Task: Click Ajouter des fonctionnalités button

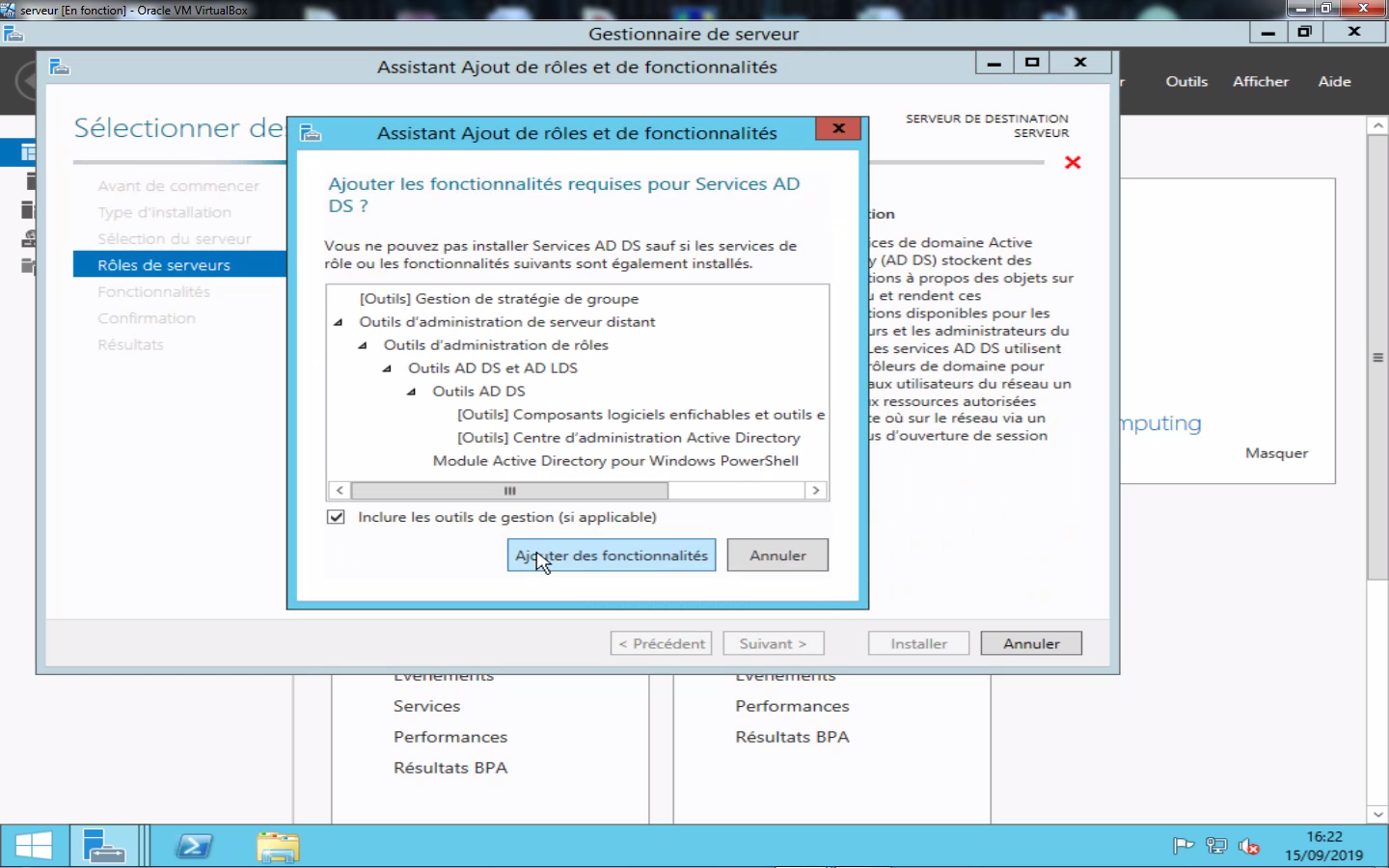Action: coord(612,555)
